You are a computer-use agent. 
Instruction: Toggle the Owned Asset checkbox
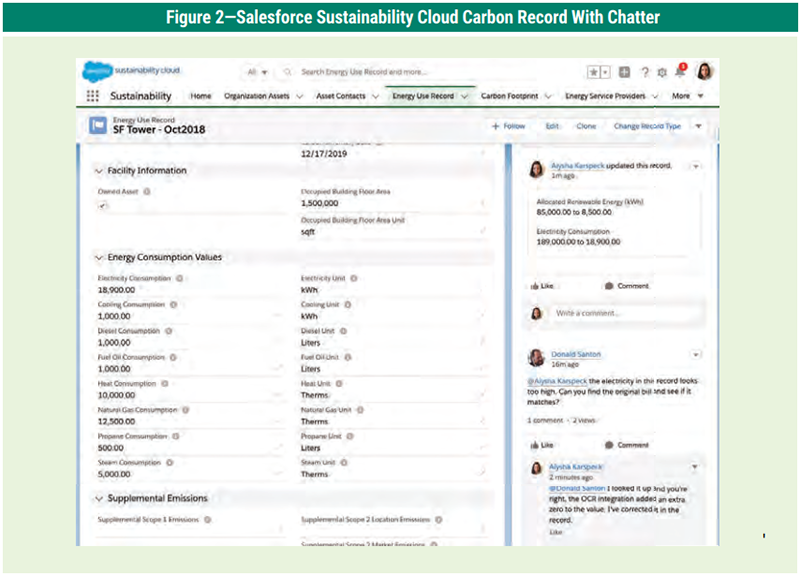102,205
